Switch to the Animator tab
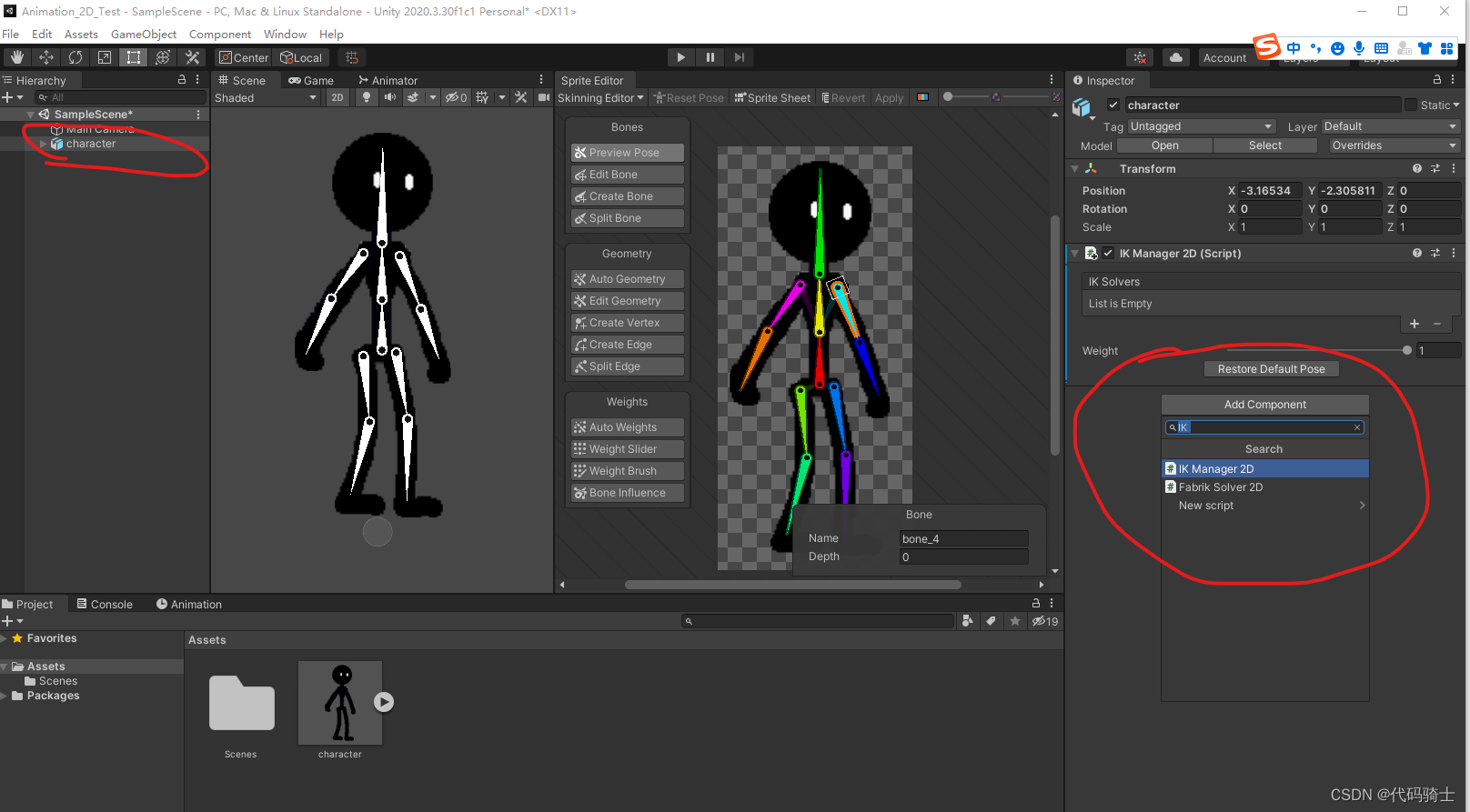Screen dimensions: 1470x812 388,80
